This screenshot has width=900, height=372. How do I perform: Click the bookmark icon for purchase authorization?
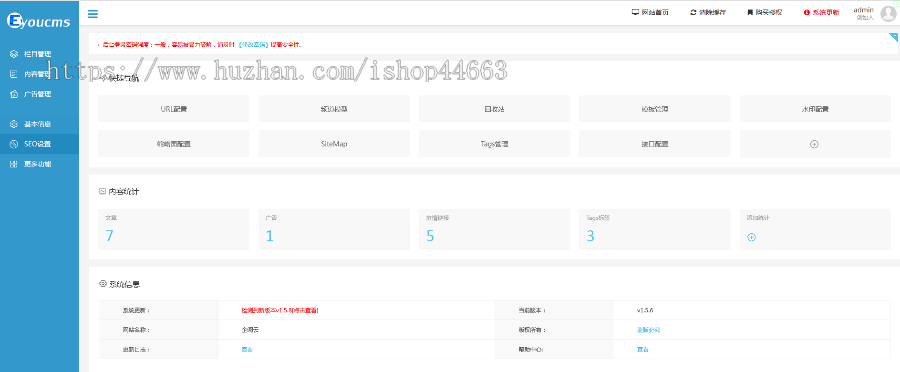(x=750, y=12)
